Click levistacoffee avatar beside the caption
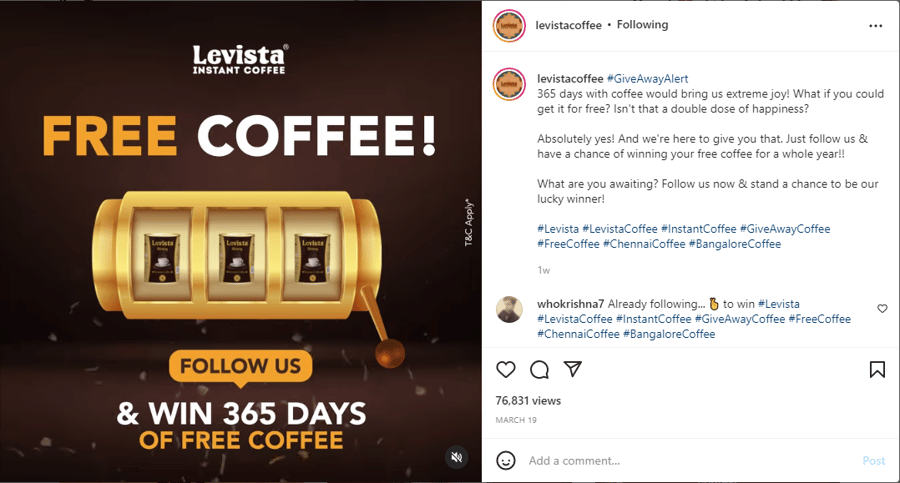The height and width of the screenshot is (483, 900). point(509,84)
